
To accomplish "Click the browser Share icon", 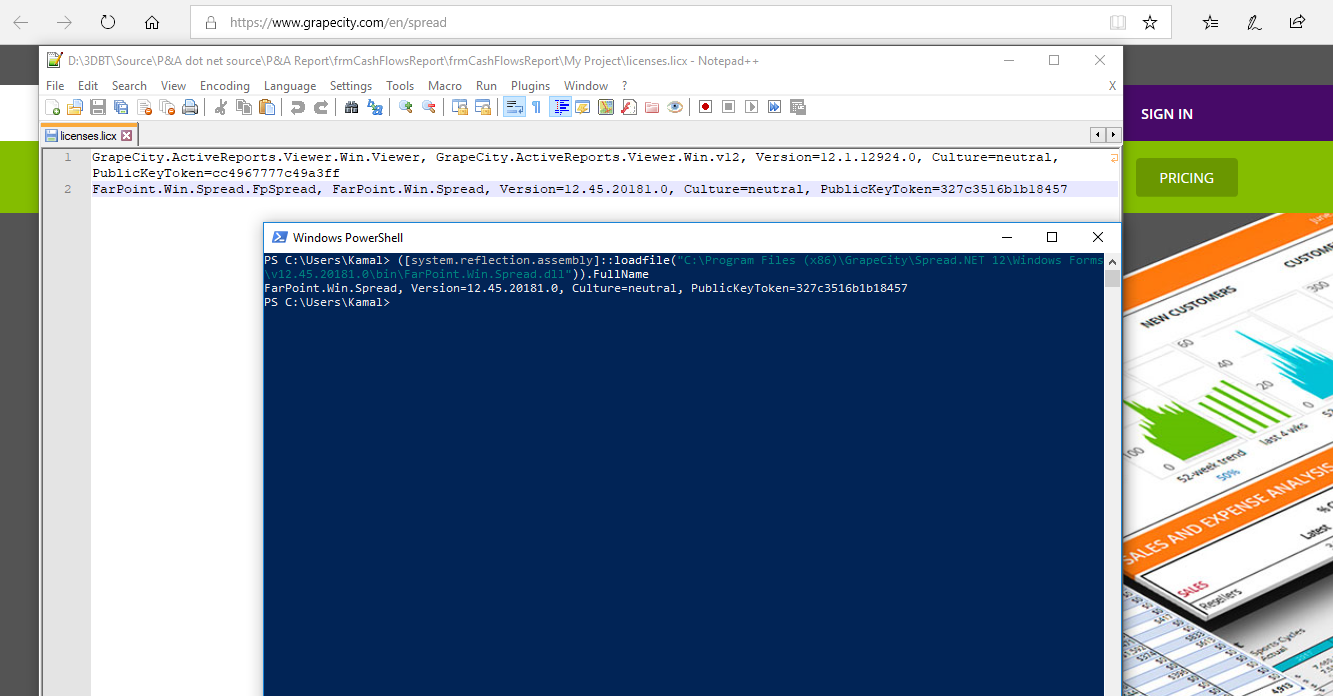I will coord(1298,22).
